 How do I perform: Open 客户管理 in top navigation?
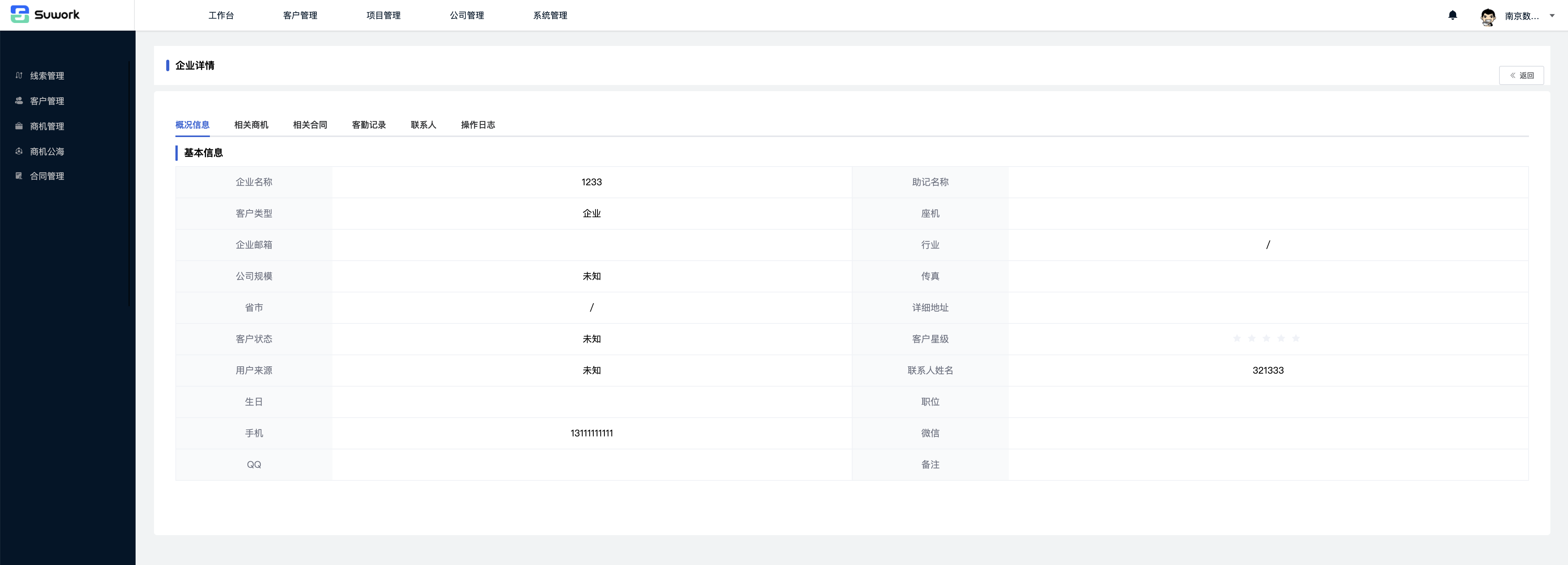(x=300, y=15)
